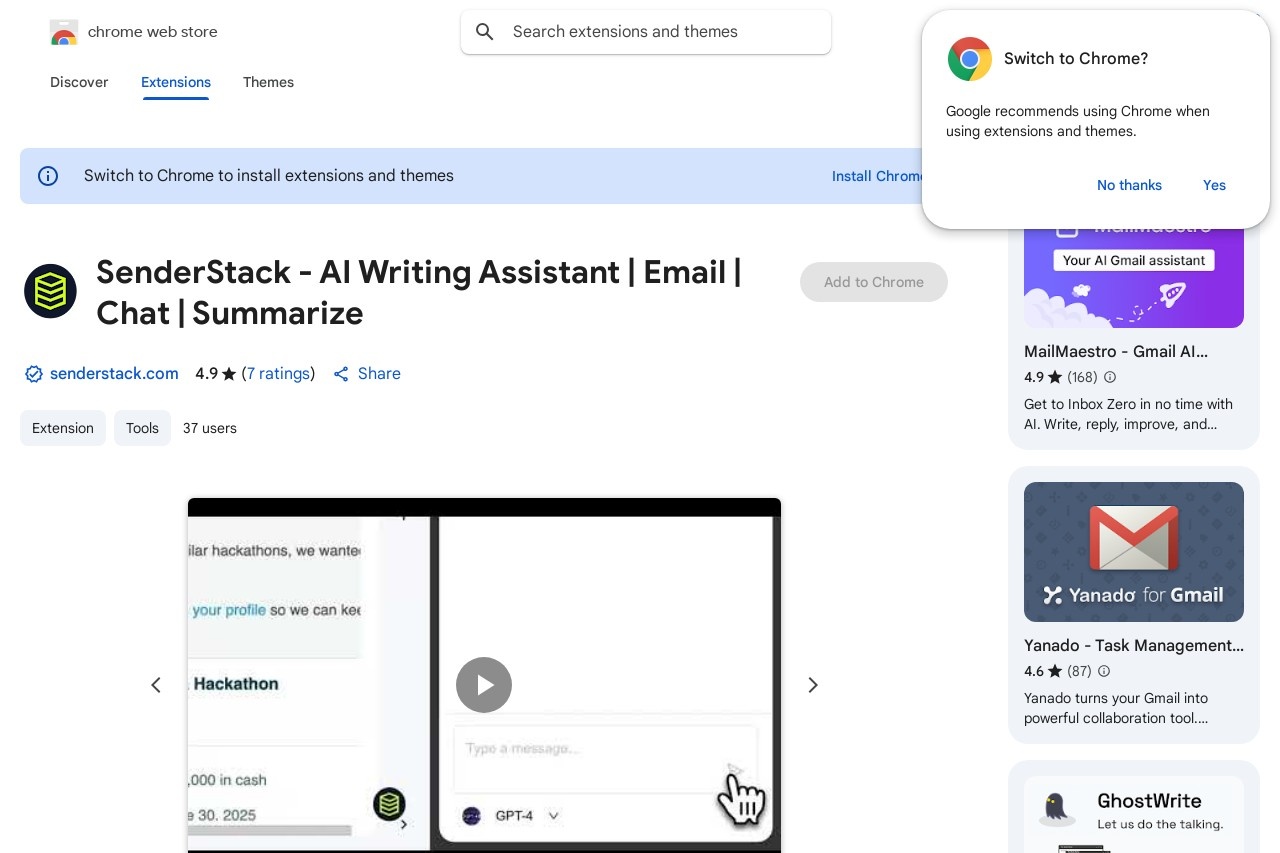
Task: Click MailMaestro - Gmail AI title
Action: pos(1116,352)
